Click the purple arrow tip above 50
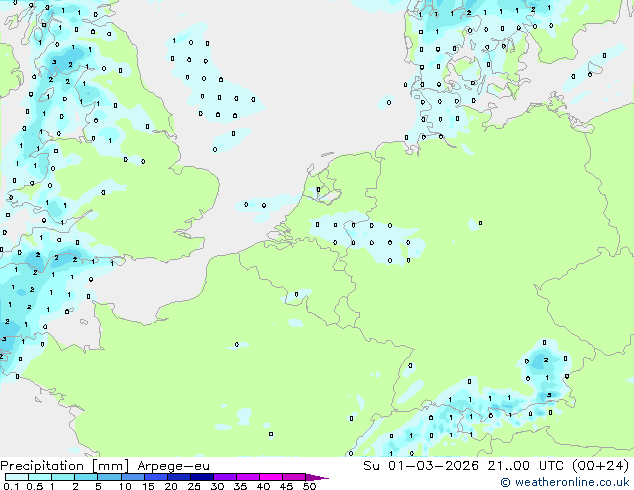 click(317, 477)
